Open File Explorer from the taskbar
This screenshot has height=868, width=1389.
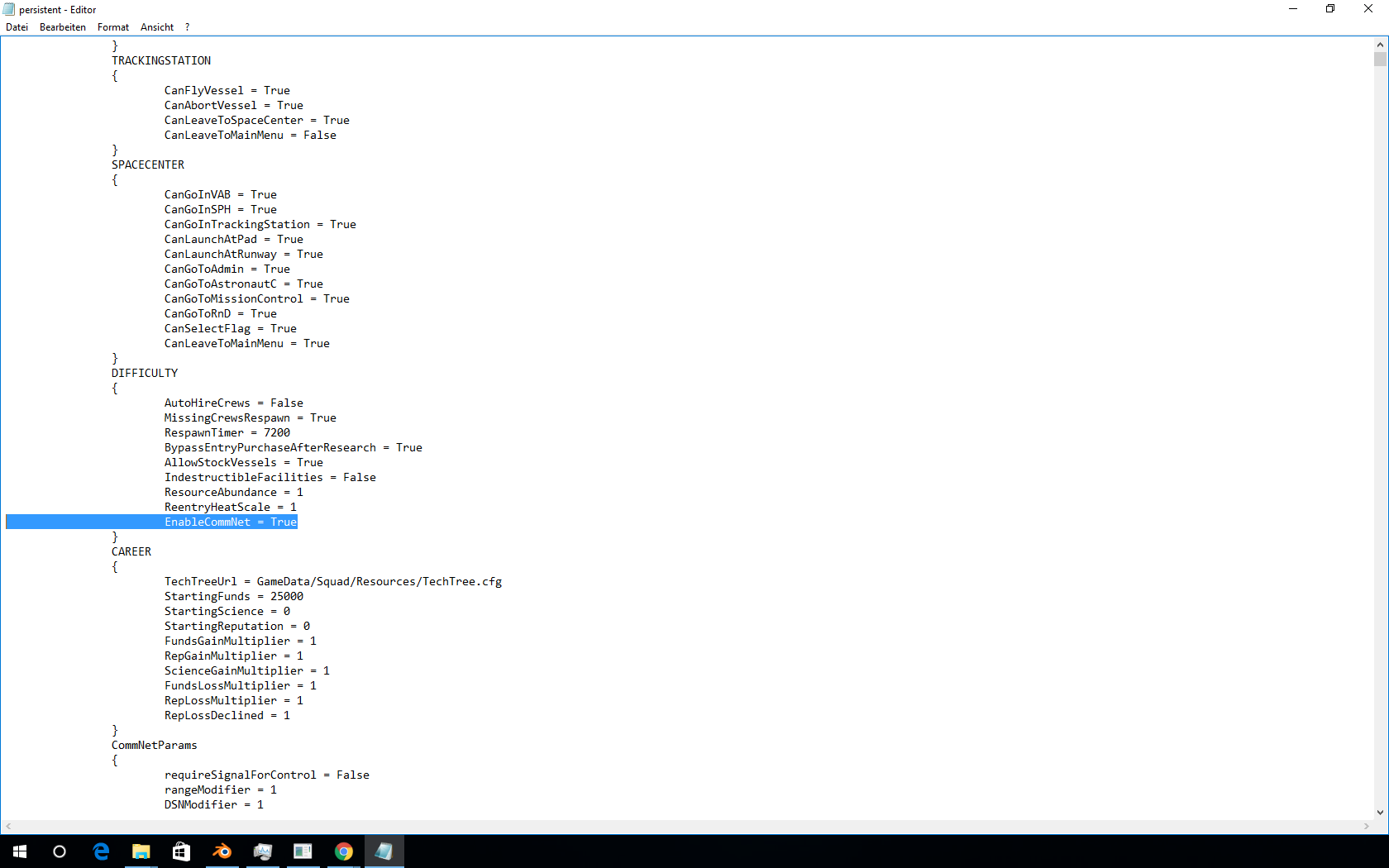coord(141,851)
